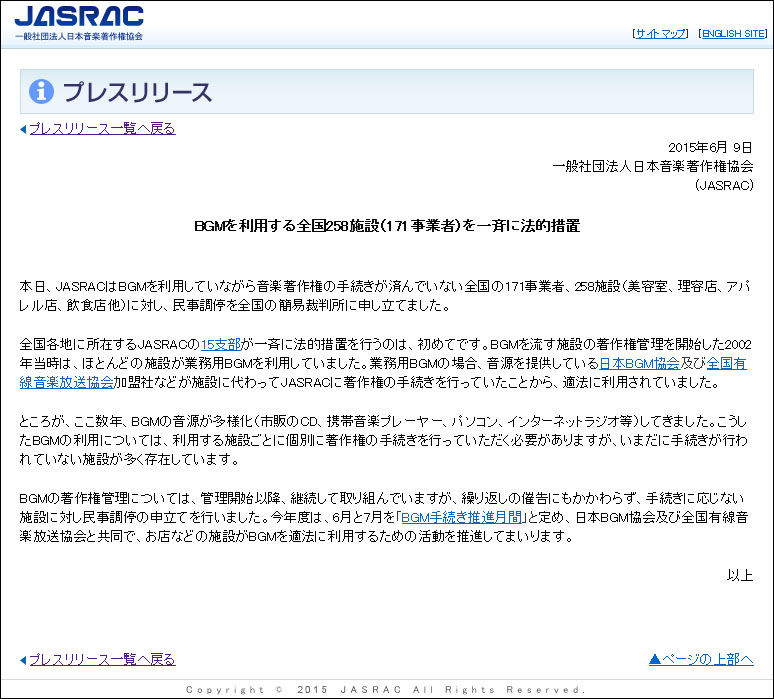Open the サイトマップ link

660,34
